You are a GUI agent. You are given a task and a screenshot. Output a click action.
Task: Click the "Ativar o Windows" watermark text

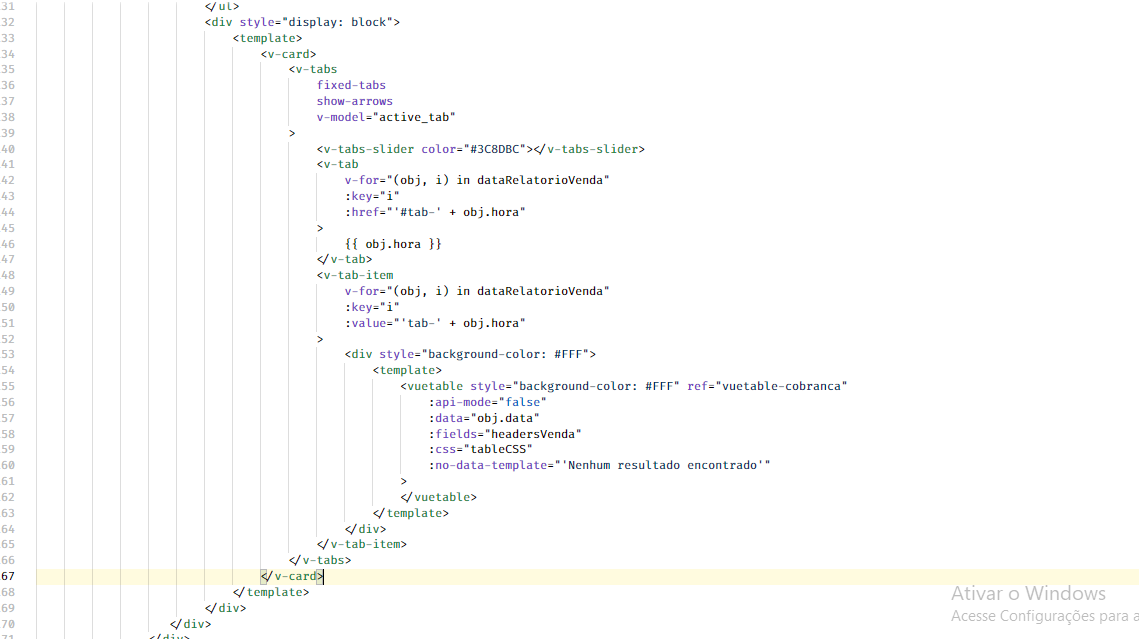[1028, 593]
